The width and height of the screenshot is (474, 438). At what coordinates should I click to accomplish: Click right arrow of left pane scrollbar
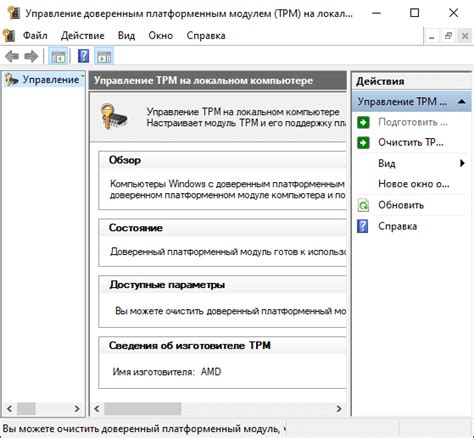(x=77, y=409)
